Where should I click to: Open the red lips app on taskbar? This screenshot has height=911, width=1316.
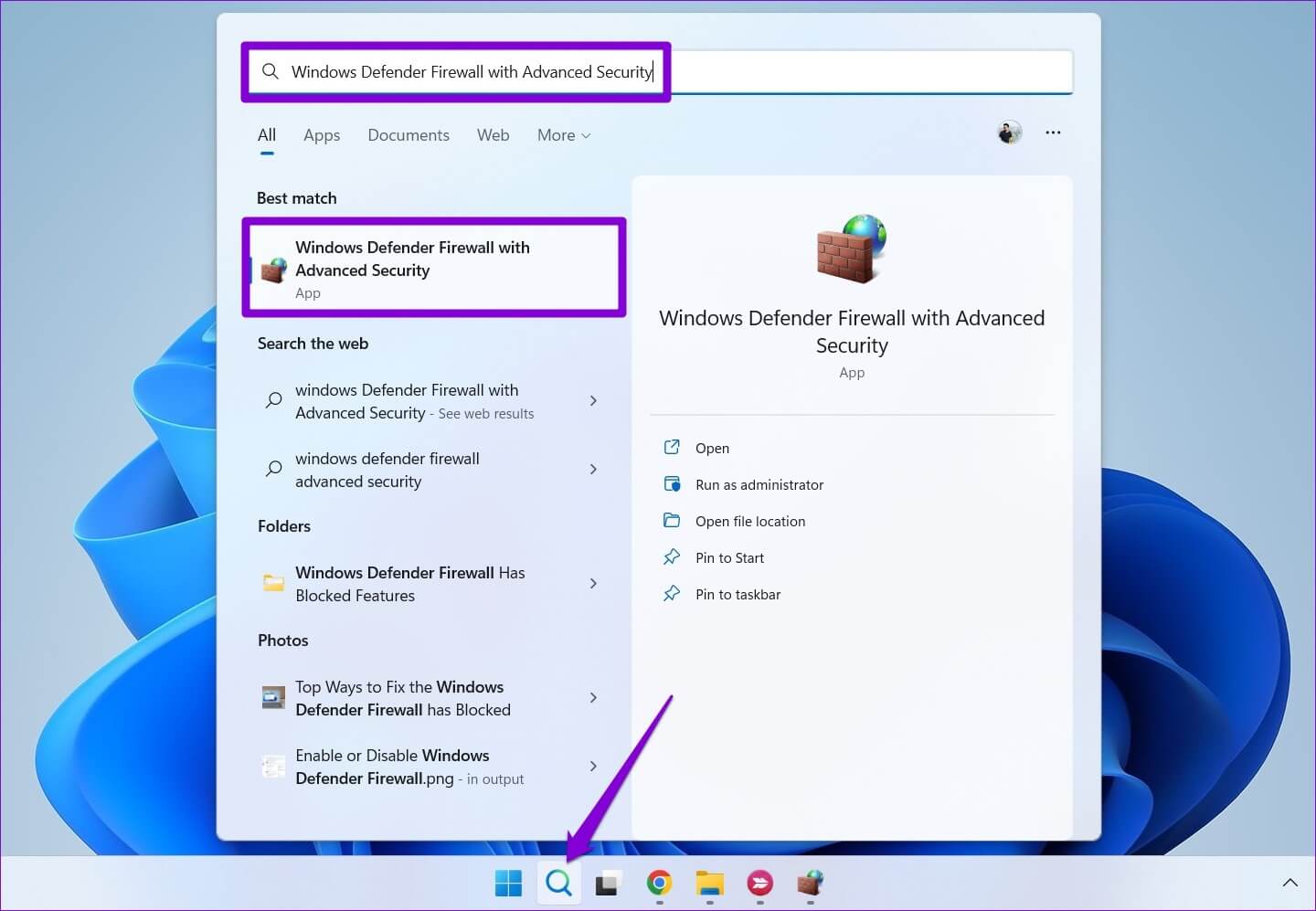759,883
